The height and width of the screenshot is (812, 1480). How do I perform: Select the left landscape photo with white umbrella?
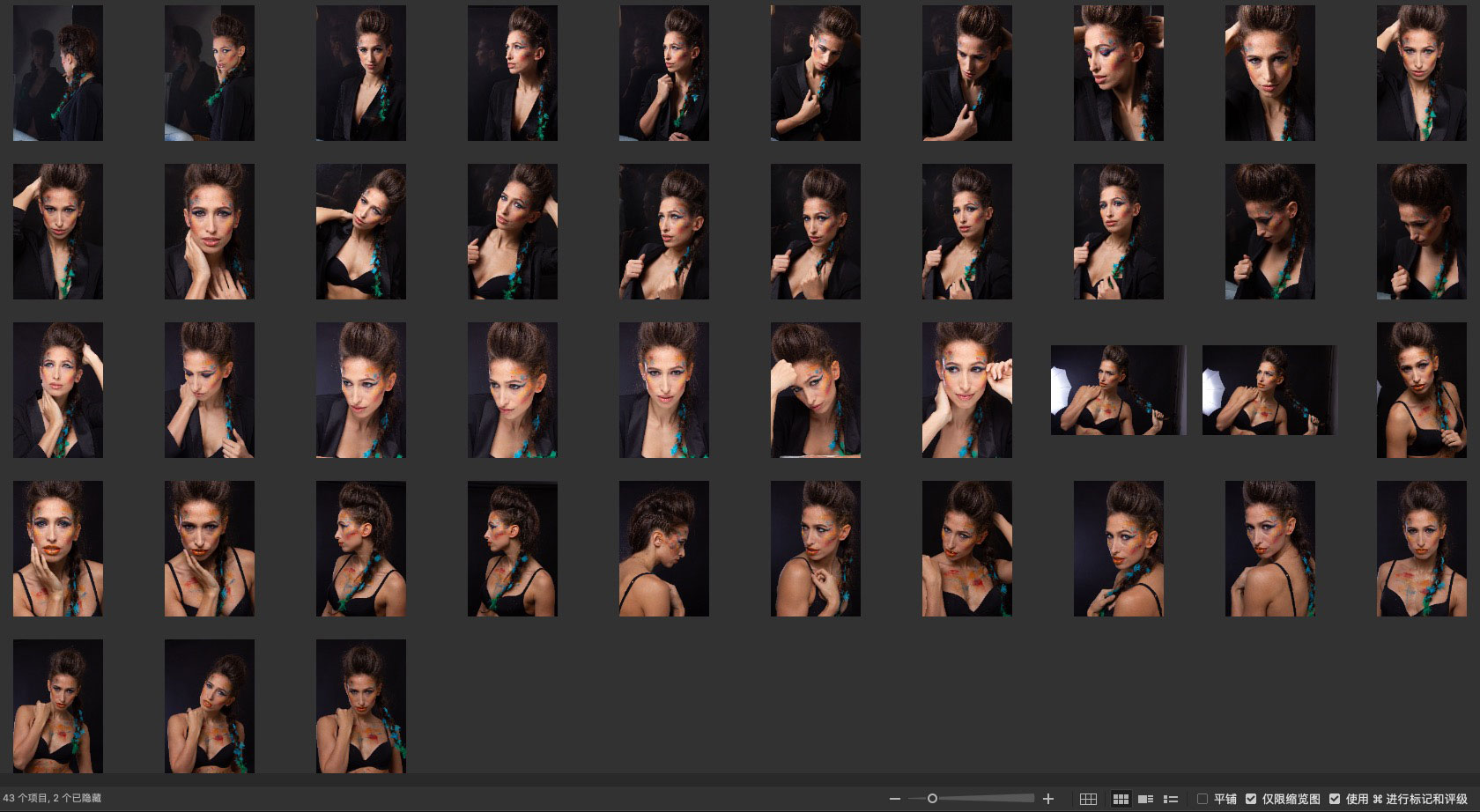1118,390
